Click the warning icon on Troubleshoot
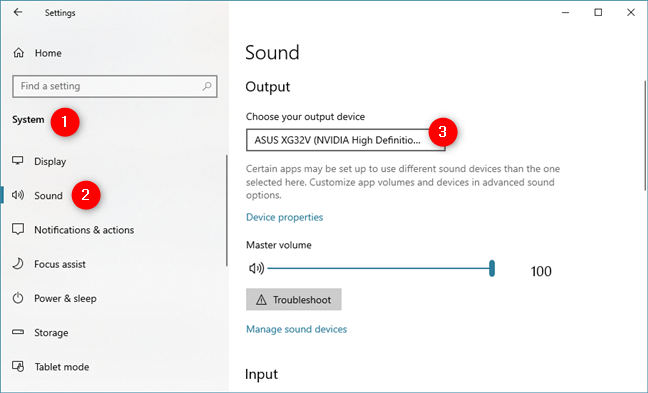This screenshot has height=393, width=648. [x=261, y=300]
